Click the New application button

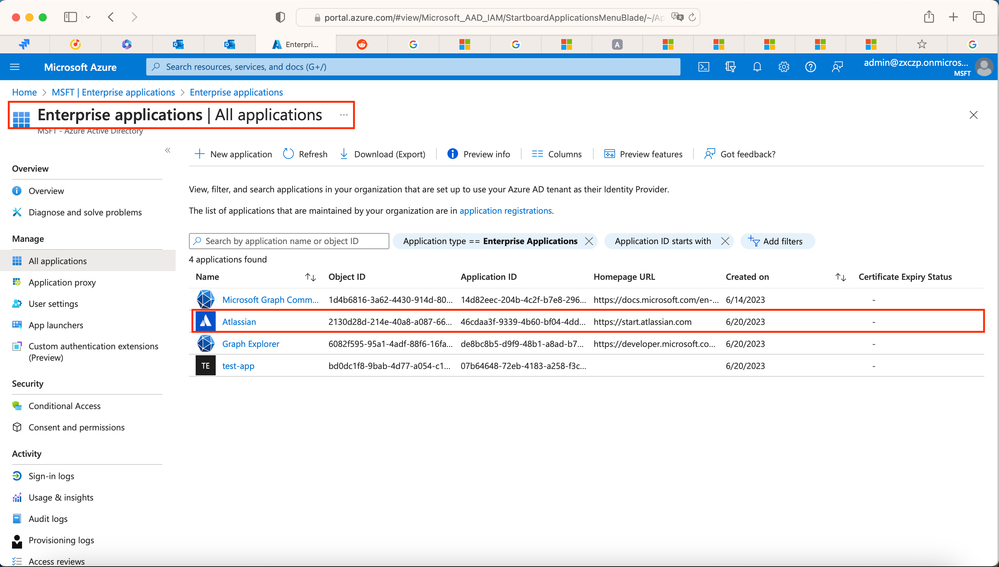coord(233,154)
